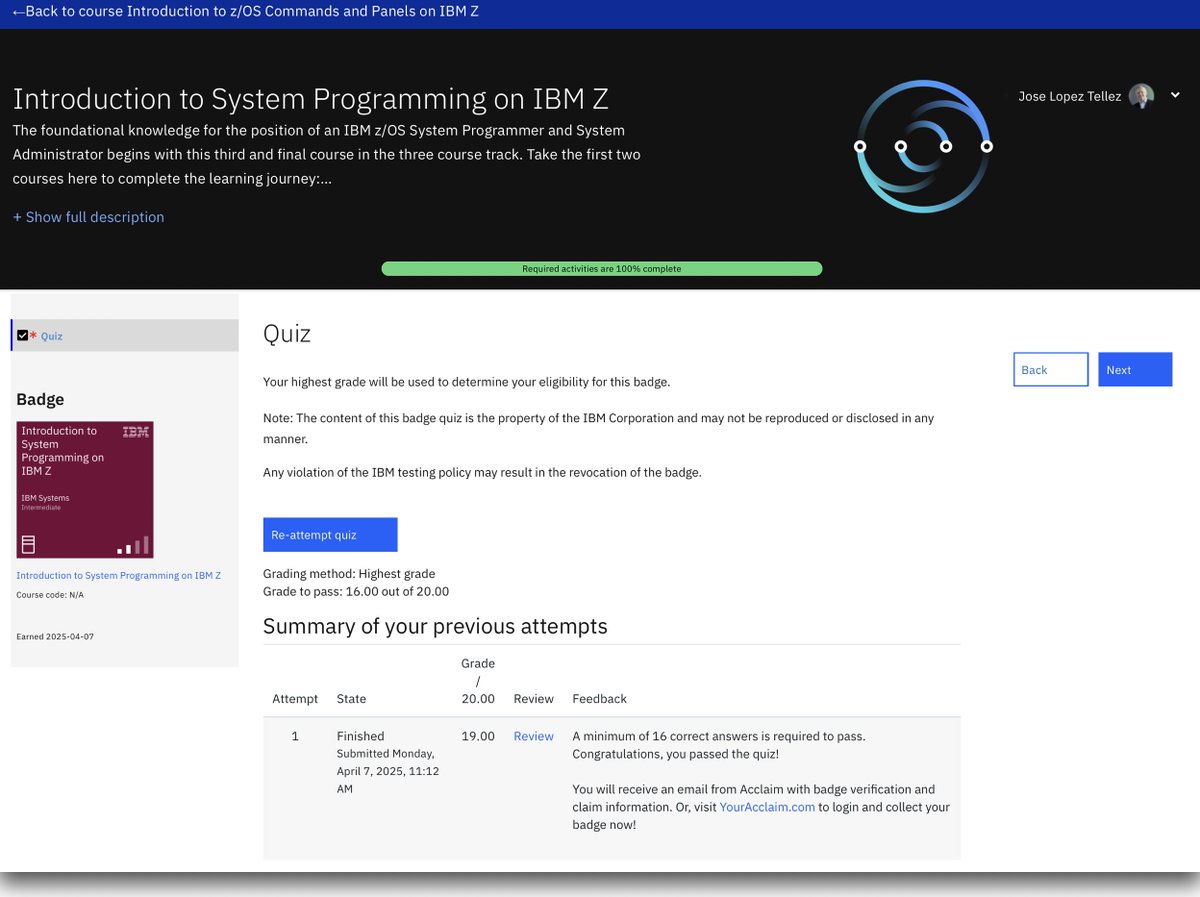
Task: Click the State column header
Action: 351,699
